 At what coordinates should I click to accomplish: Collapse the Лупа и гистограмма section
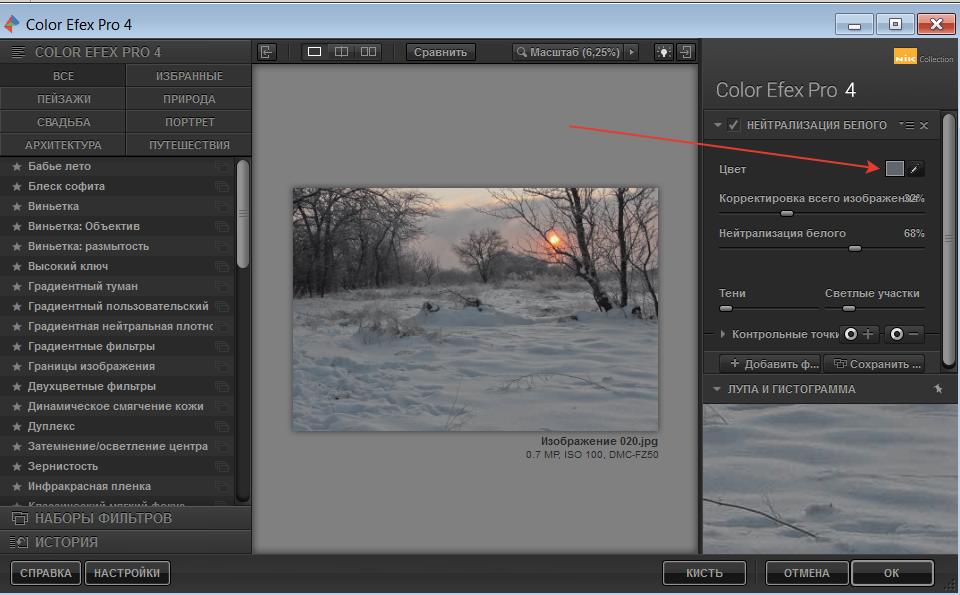pyautogui.click(x=717, y=389)
